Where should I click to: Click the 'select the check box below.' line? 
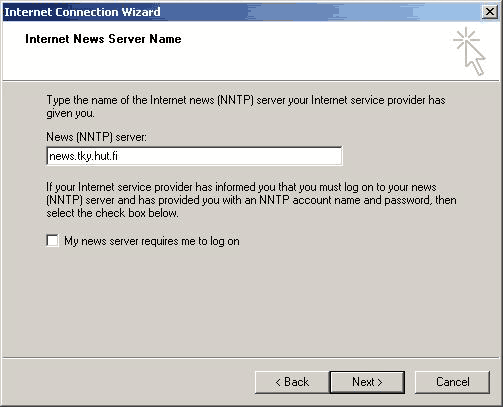tap(112, 213)
